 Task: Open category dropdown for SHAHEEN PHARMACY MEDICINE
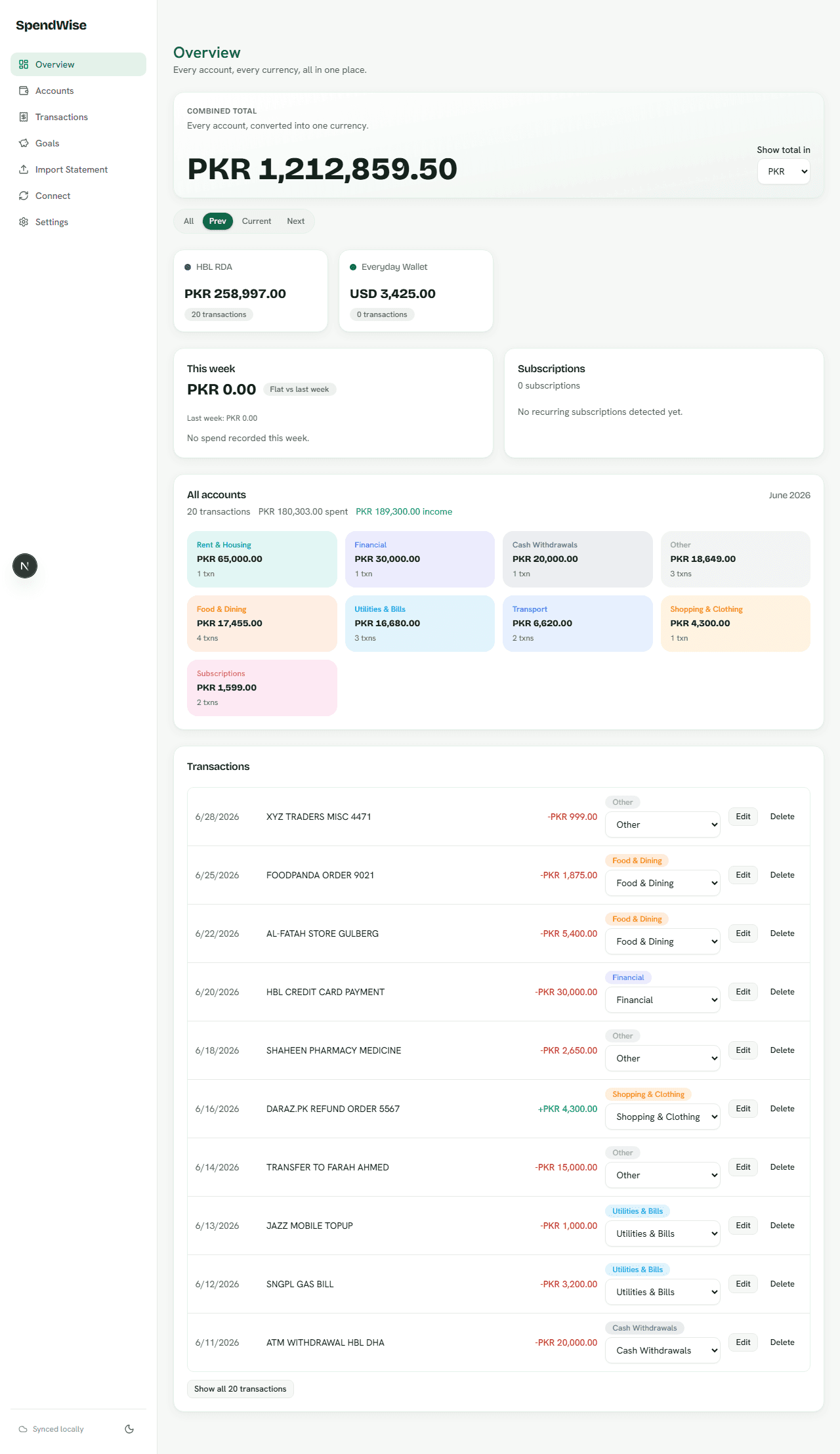click(x=663, y=1058)
